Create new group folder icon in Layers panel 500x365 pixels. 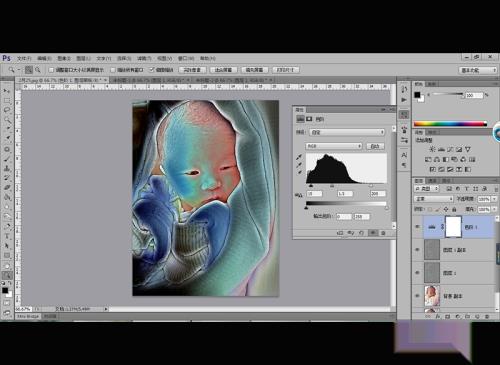(467, 316)
